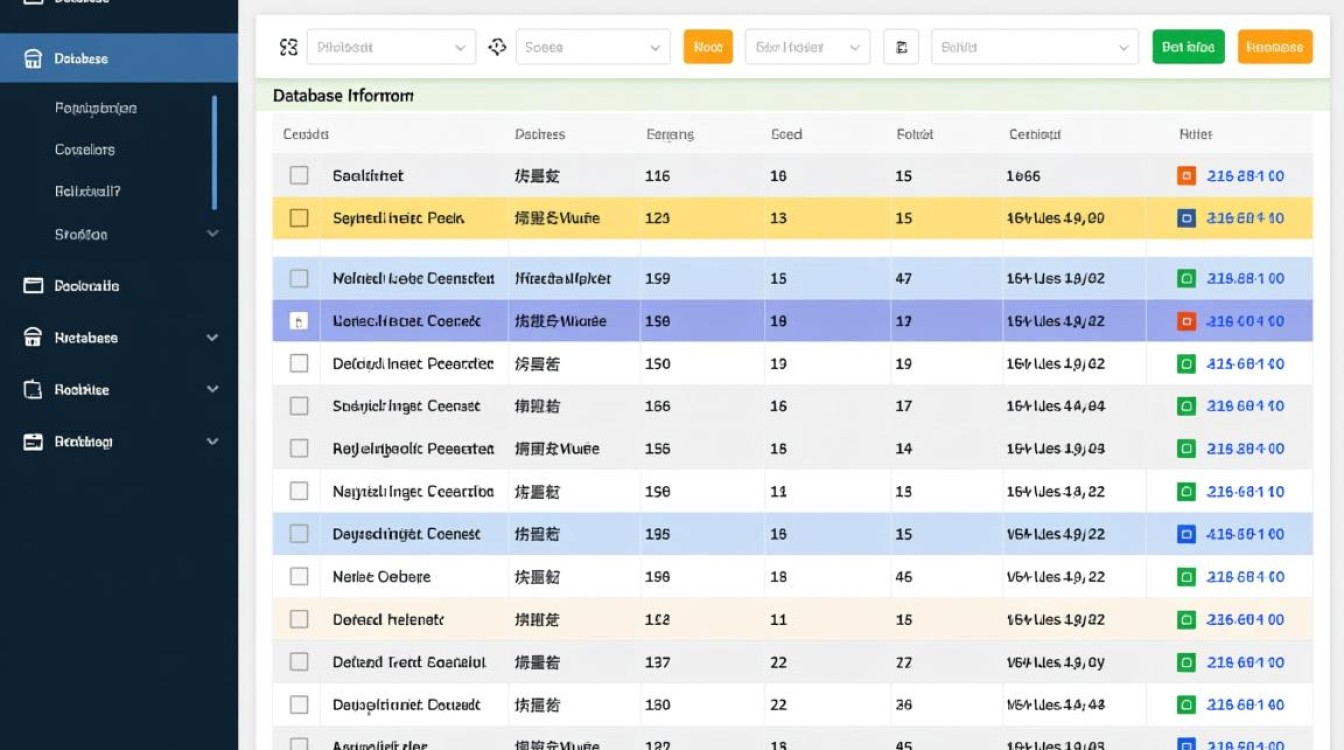The width and height of the screenshot is (1344, 750).
Task: Click the red status icon in the purple highlighted row
Action: pyautogui.click(x=1186, y=322)
